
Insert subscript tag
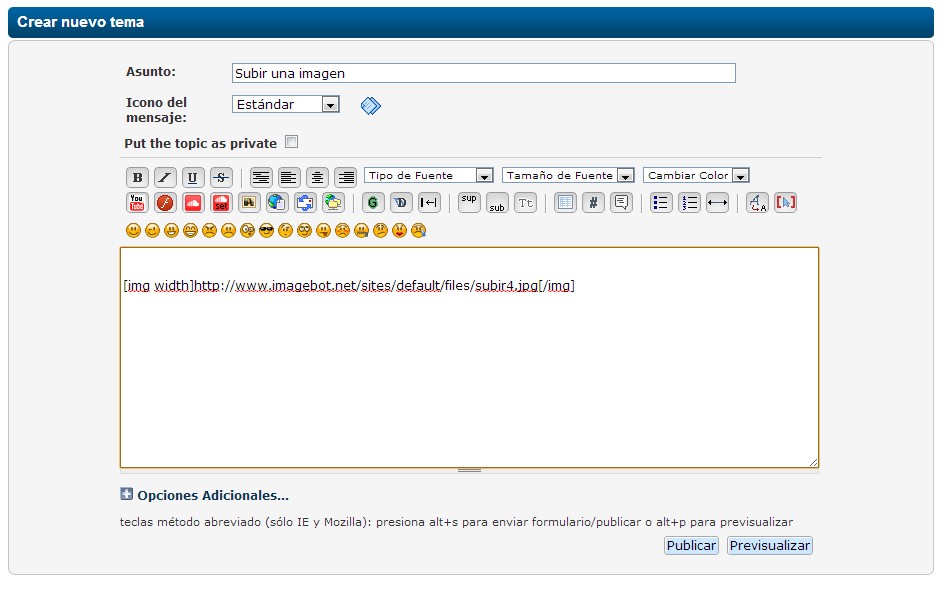[497, 204]
